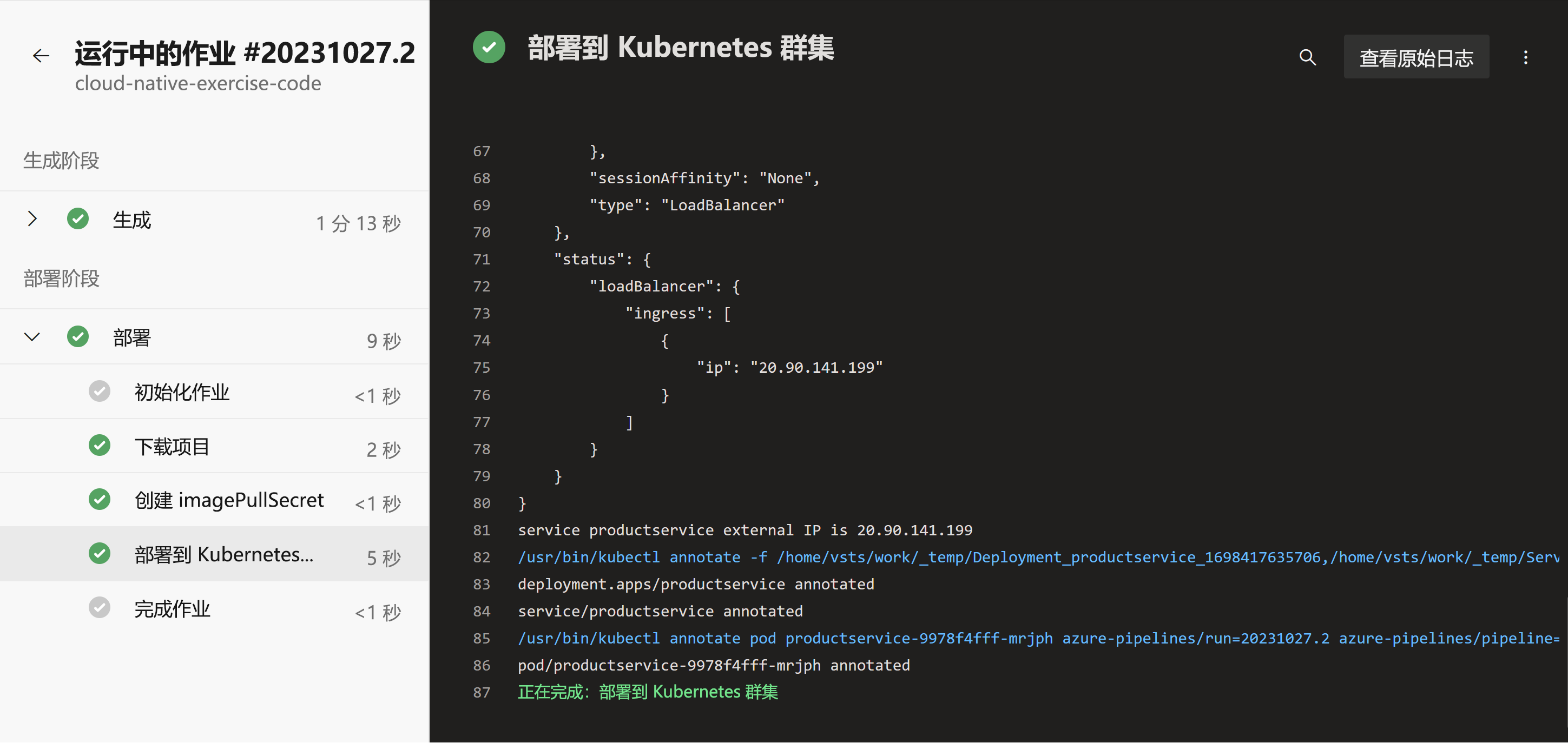Screen dimensions: 1568x743
Task: Select the 部署到 Kubernetes step
Action: click(224, 554)
